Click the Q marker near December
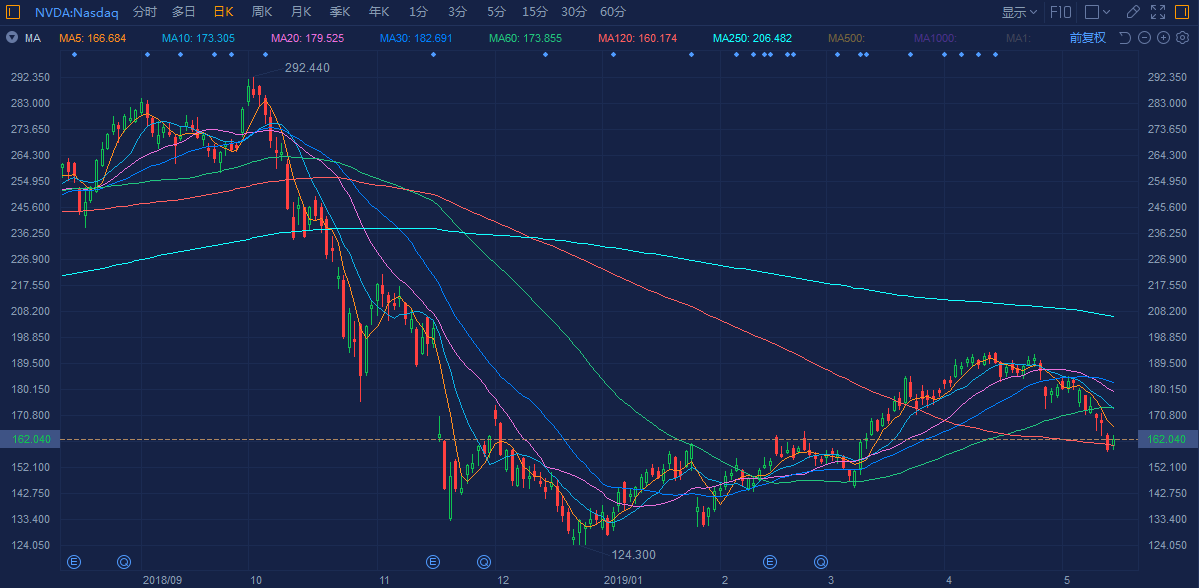 click(483, 562)
